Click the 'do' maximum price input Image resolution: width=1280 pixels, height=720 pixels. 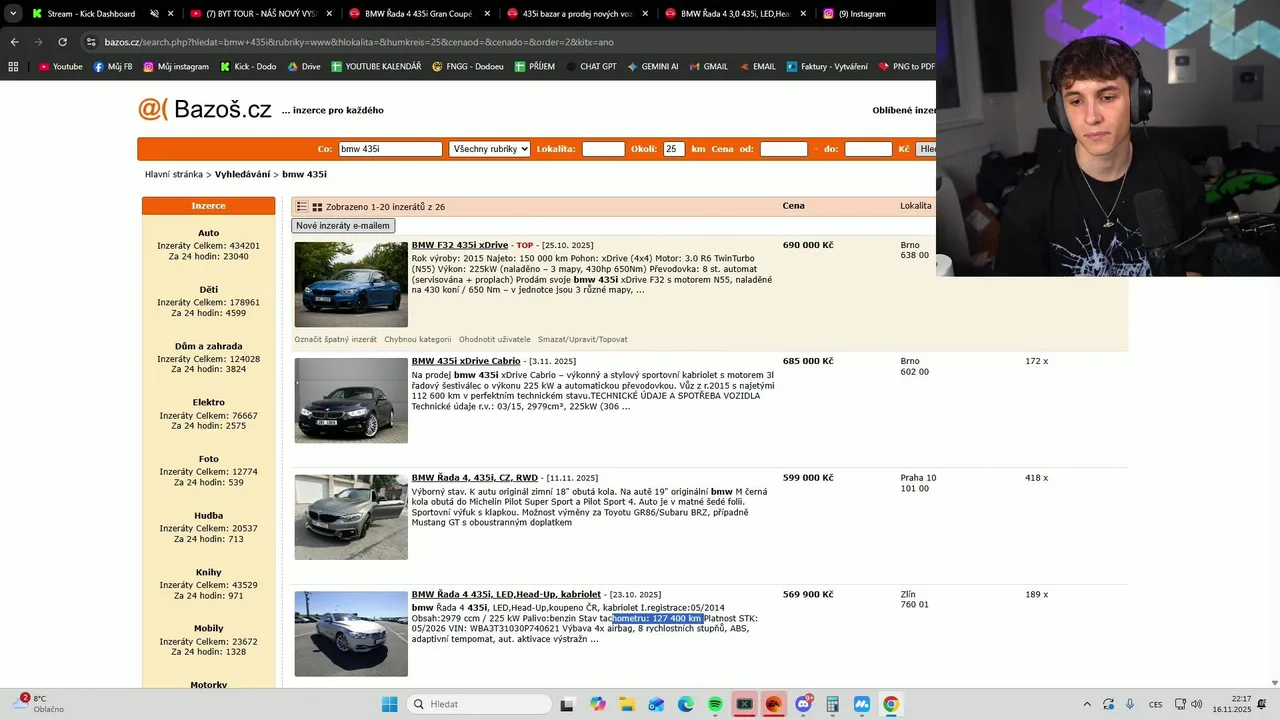(868, 149)
